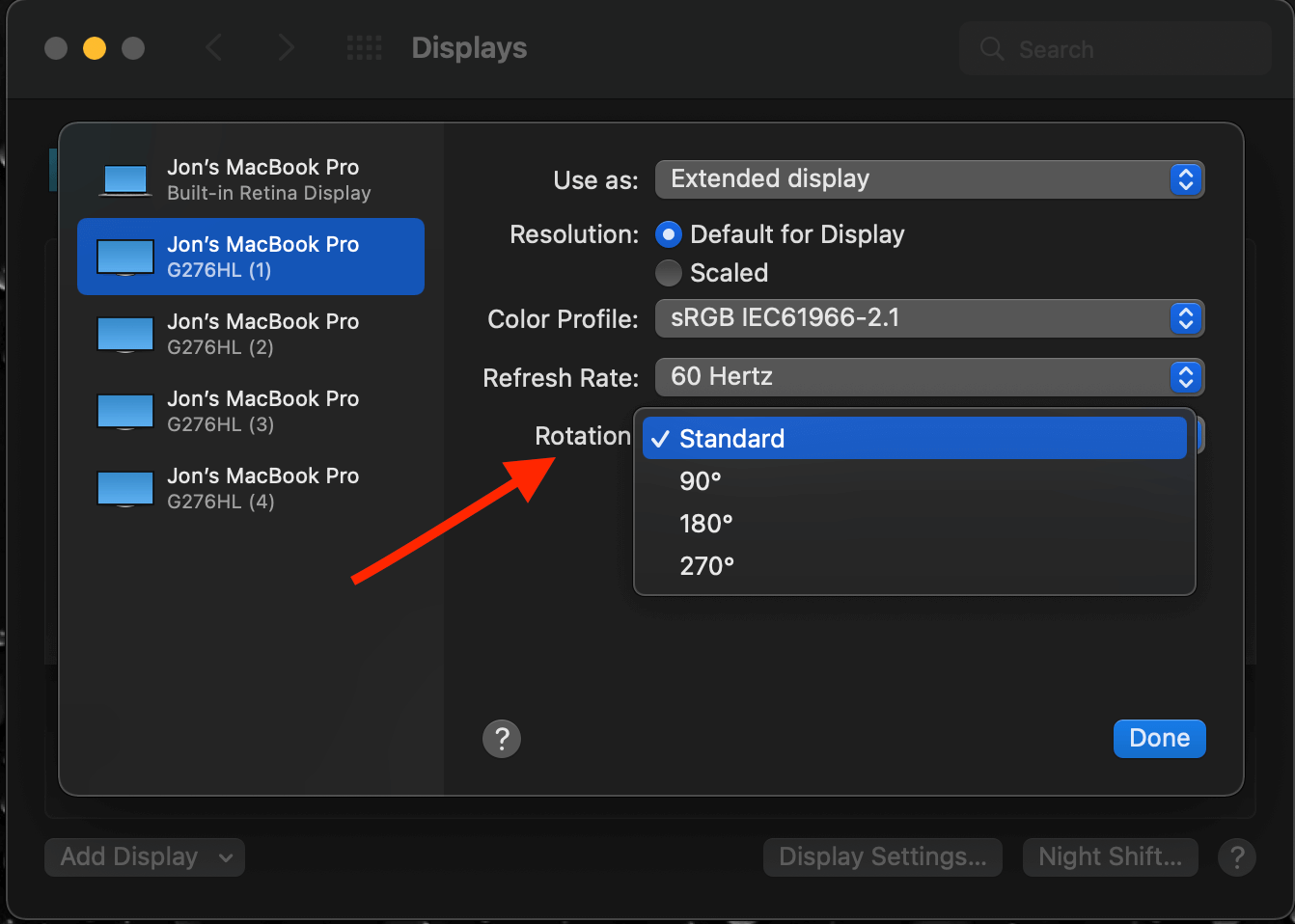The width and height of the screenshot is (1295, 924).
Task: Select Standard rotation option
Action: [914, 438]
